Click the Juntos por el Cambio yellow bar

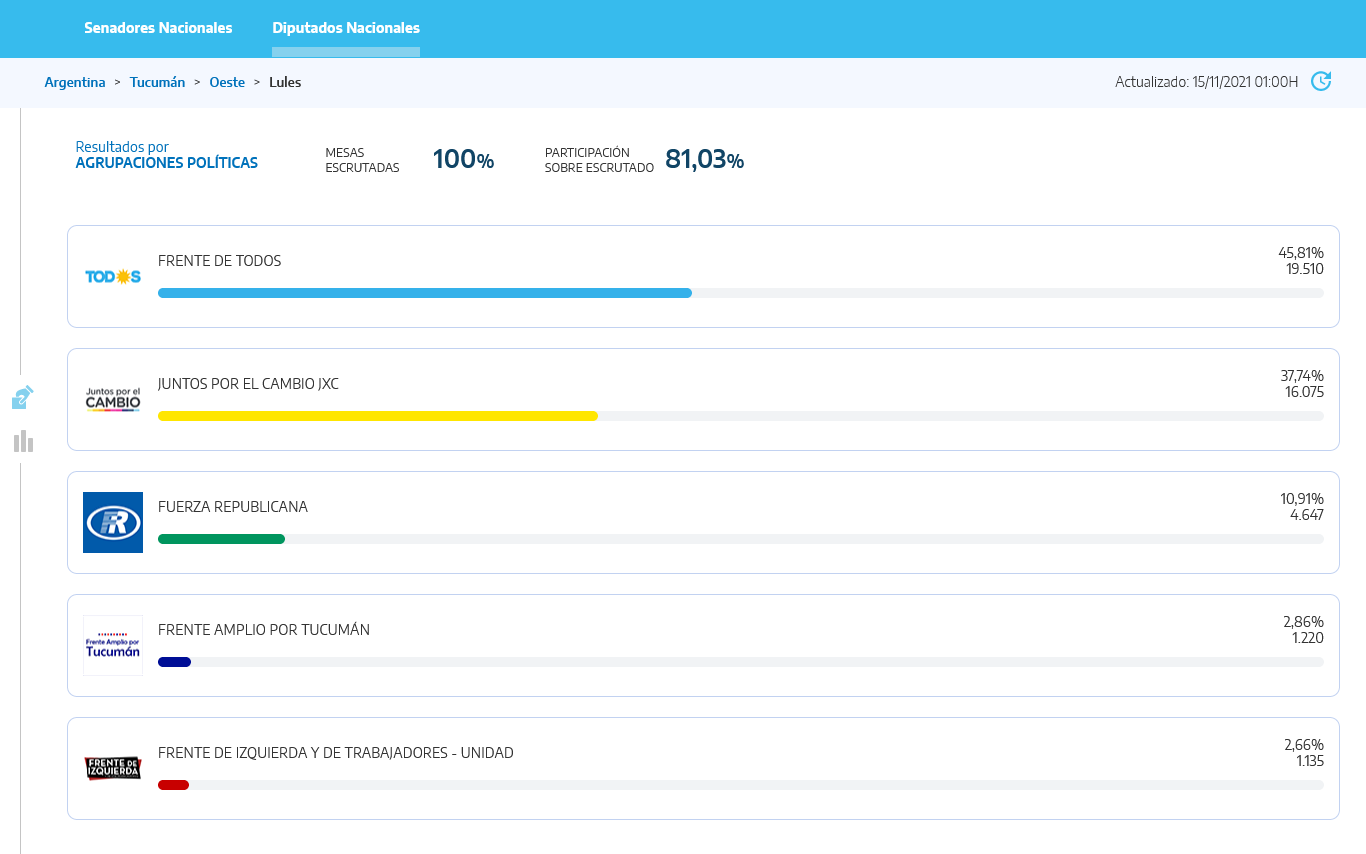click(x=378, y=416)
